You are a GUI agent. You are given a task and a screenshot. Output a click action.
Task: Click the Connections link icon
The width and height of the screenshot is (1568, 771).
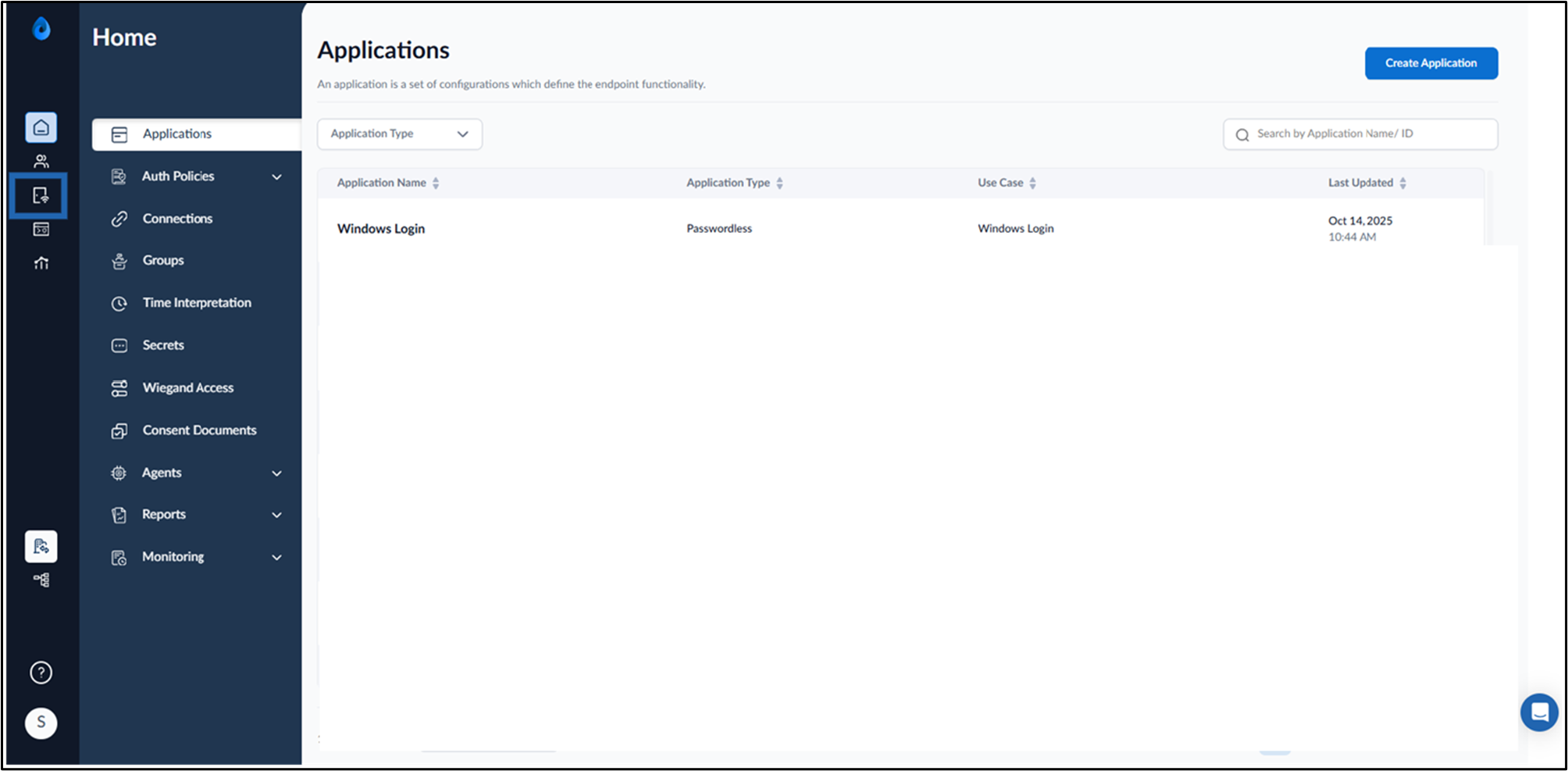119,219
